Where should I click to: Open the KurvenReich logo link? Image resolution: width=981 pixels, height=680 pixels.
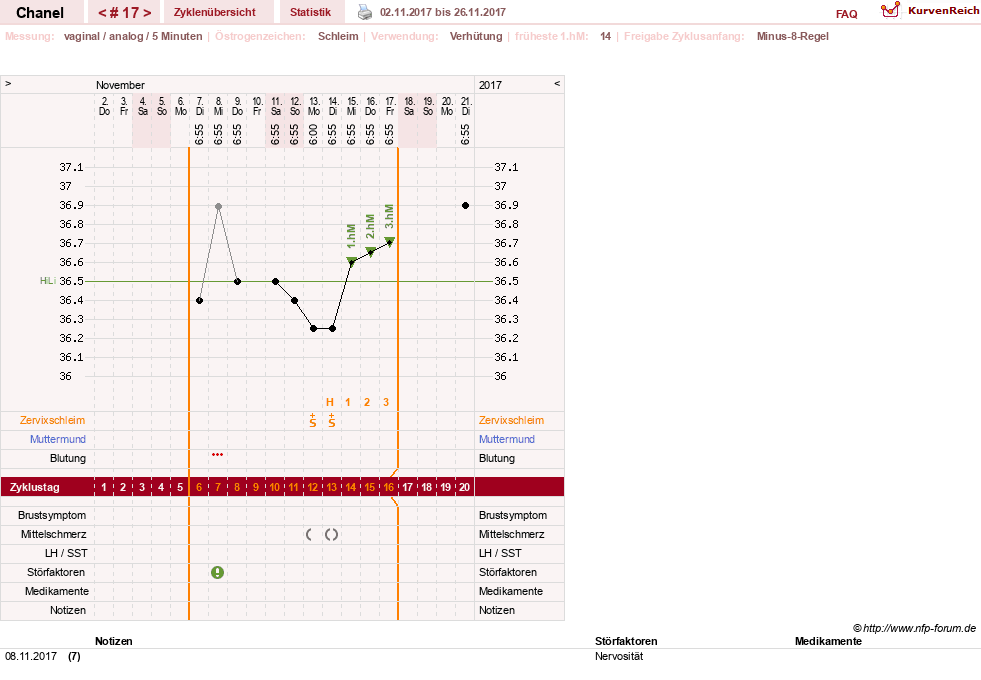[930, 11]
